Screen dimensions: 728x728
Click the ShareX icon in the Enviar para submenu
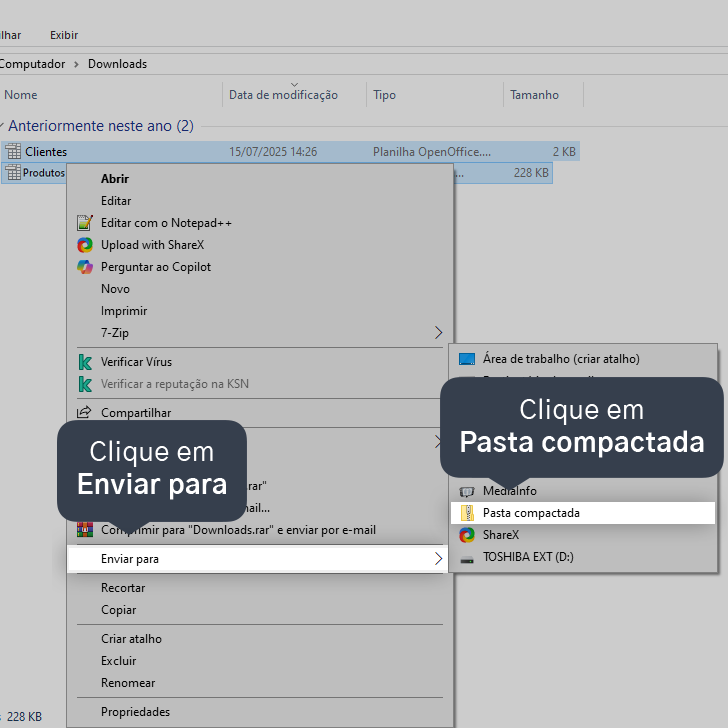467,535
